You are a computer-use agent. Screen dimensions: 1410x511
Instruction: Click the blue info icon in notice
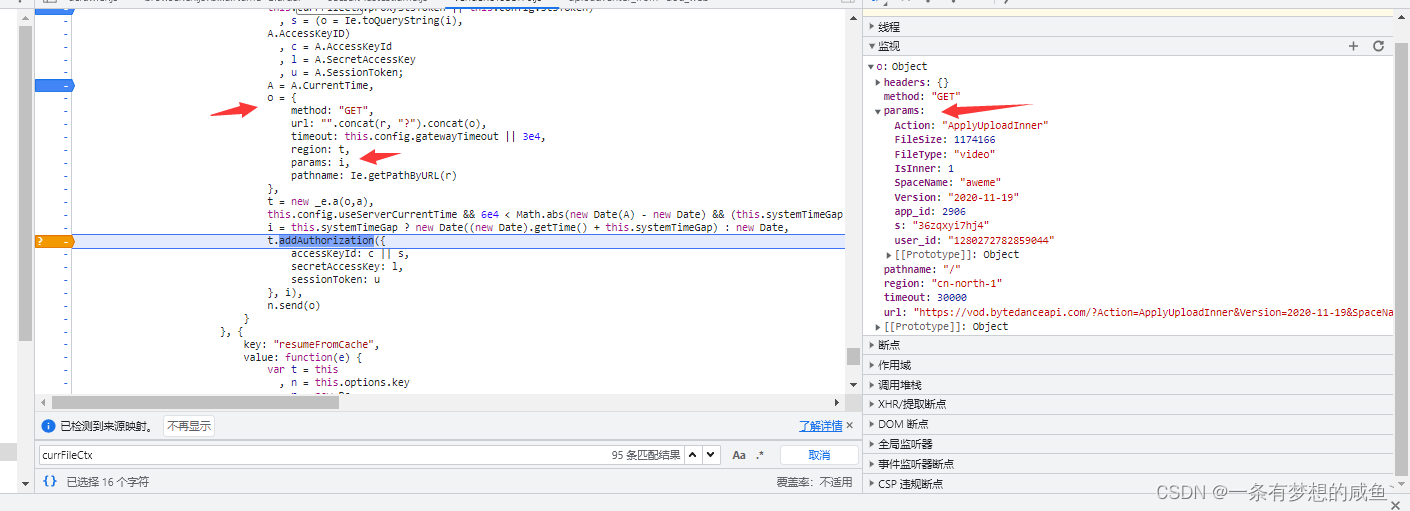[47, 426]
